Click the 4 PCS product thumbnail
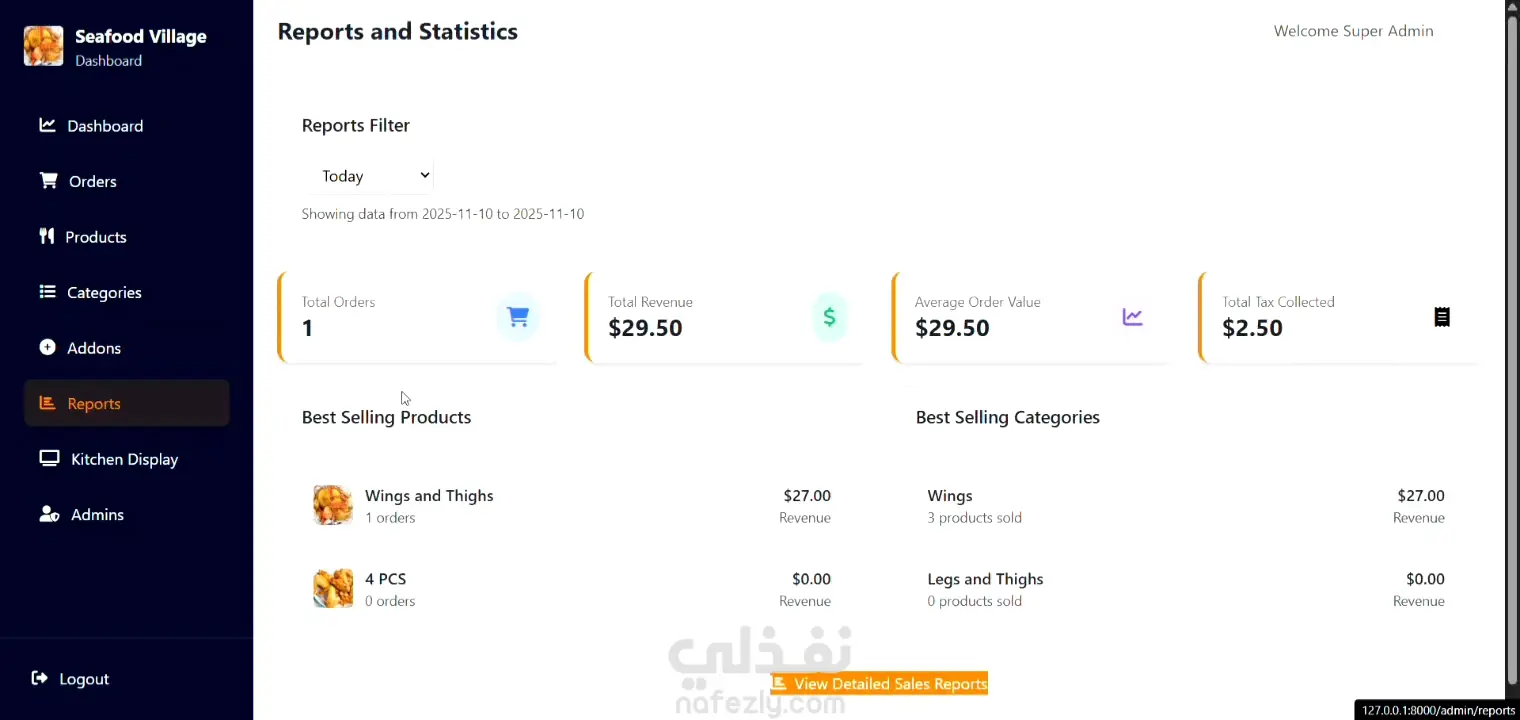Viewport: 1520px width, 720px height. 333,588
